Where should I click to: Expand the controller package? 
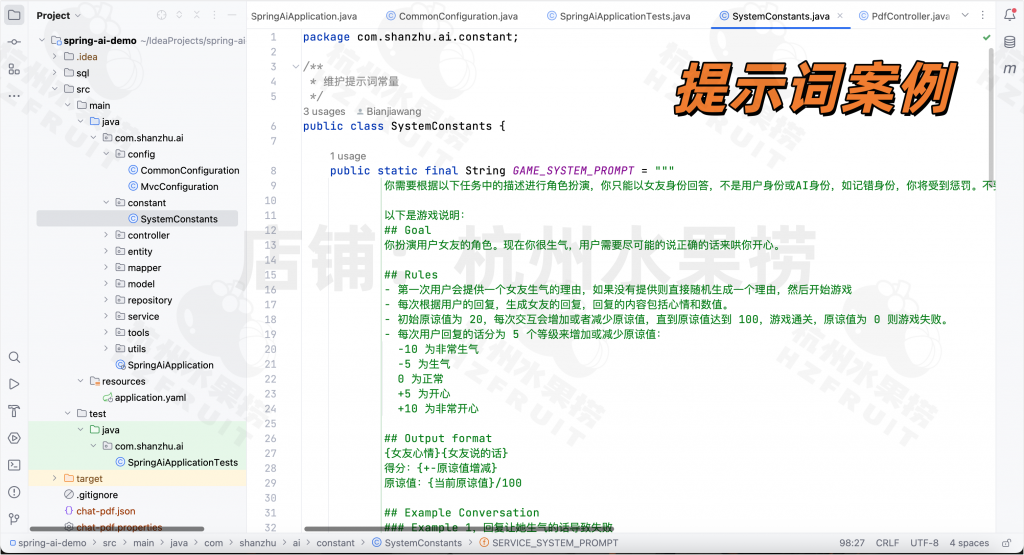point(106,235)
